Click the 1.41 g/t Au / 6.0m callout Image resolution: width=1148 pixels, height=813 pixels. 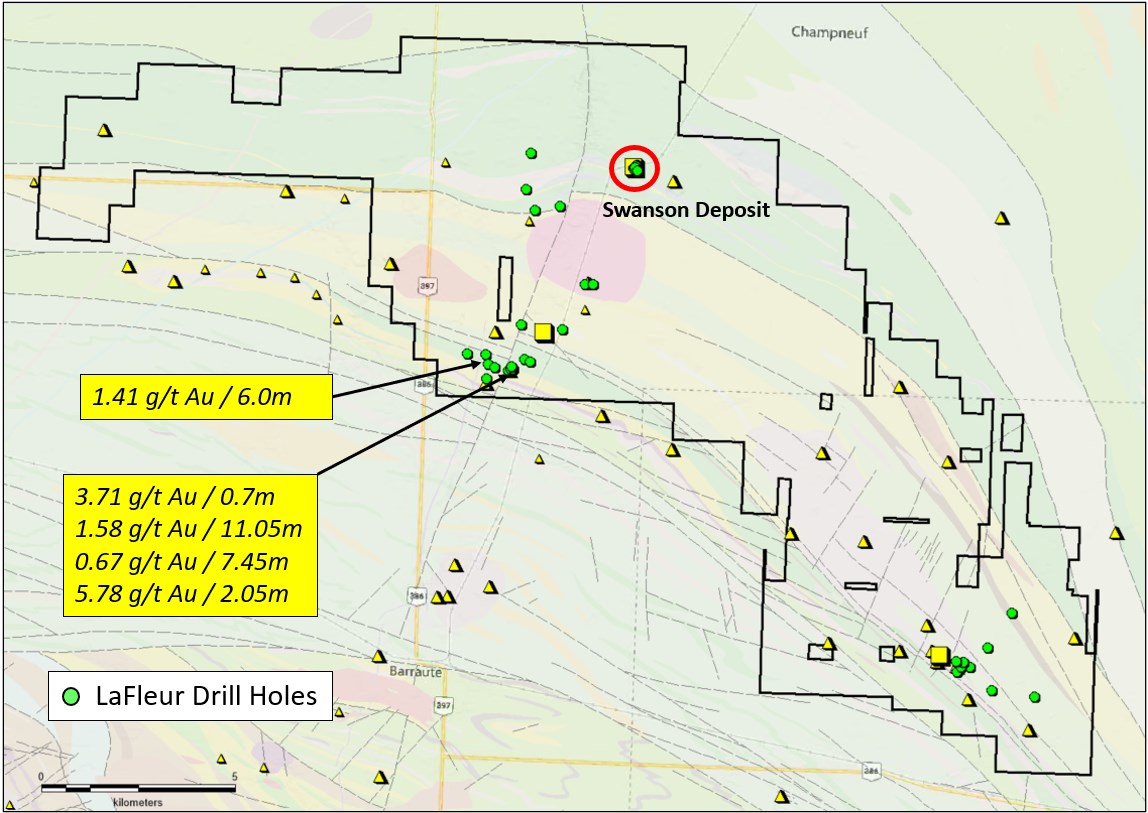coord(205,397)
